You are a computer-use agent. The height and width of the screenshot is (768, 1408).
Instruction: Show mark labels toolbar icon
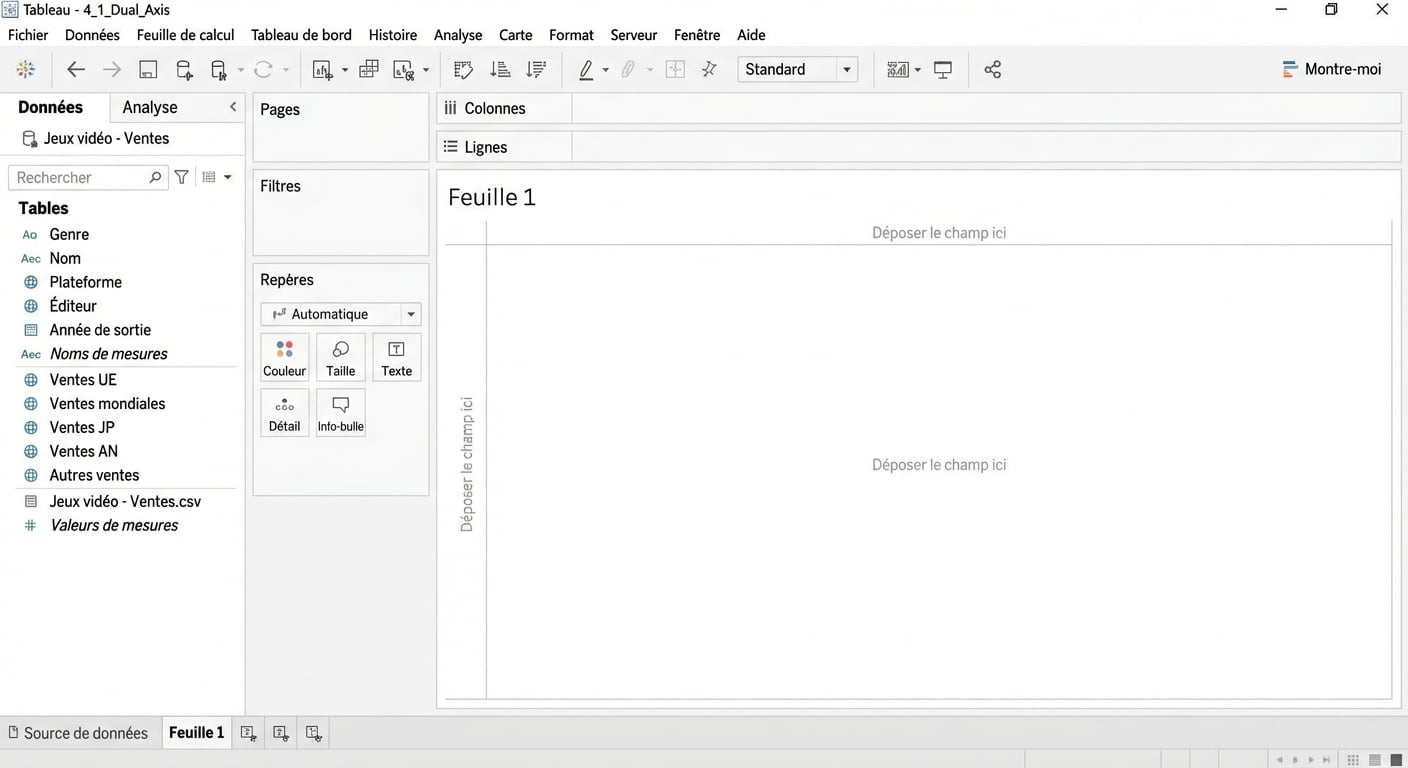click(675, 69)
